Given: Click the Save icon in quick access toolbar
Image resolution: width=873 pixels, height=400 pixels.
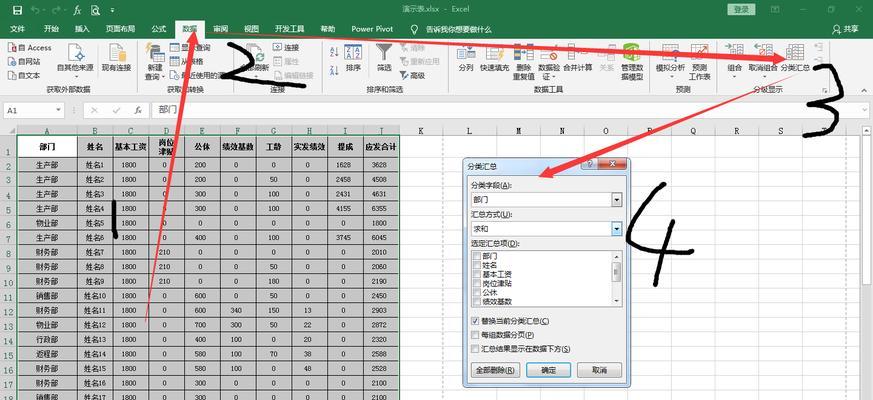Looking at the screenshot, I should pyautogui.click(x=17, y=10).
